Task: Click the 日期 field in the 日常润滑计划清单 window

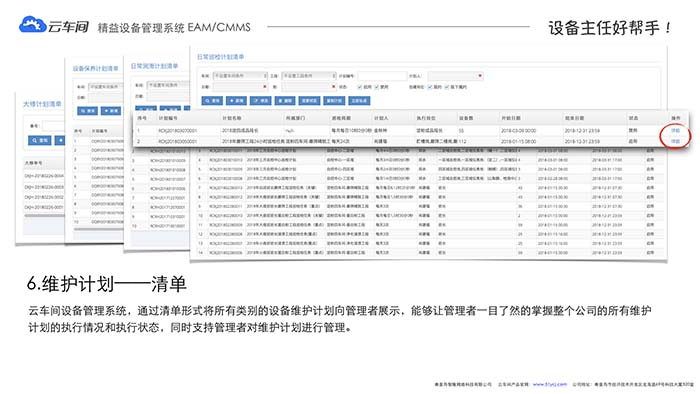Action: click(169, 96)
